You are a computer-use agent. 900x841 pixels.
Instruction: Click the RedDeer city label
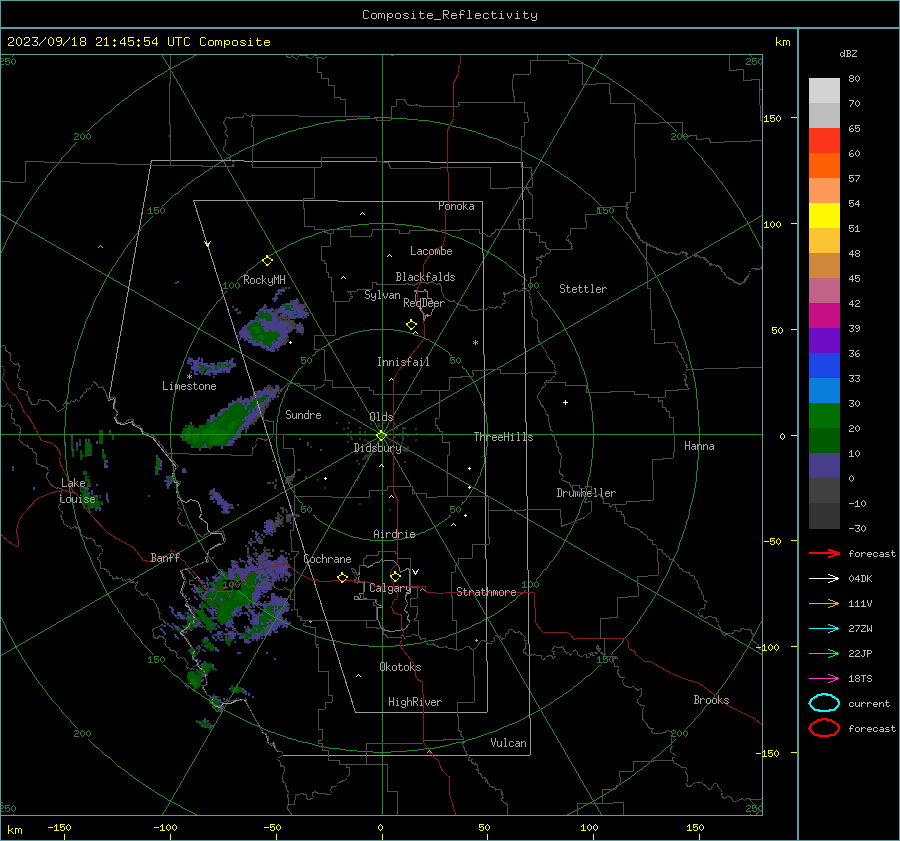tap(424, 303)
